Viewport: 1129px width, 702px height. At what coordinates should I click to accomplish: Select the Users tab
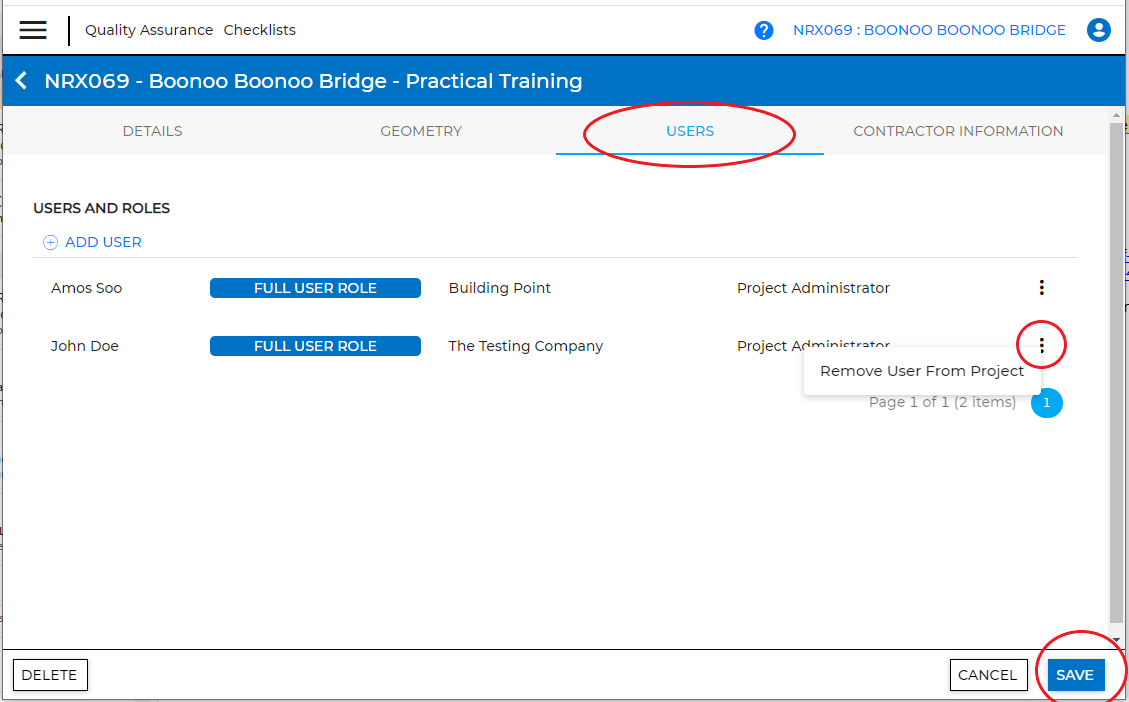tap(690, 131)
